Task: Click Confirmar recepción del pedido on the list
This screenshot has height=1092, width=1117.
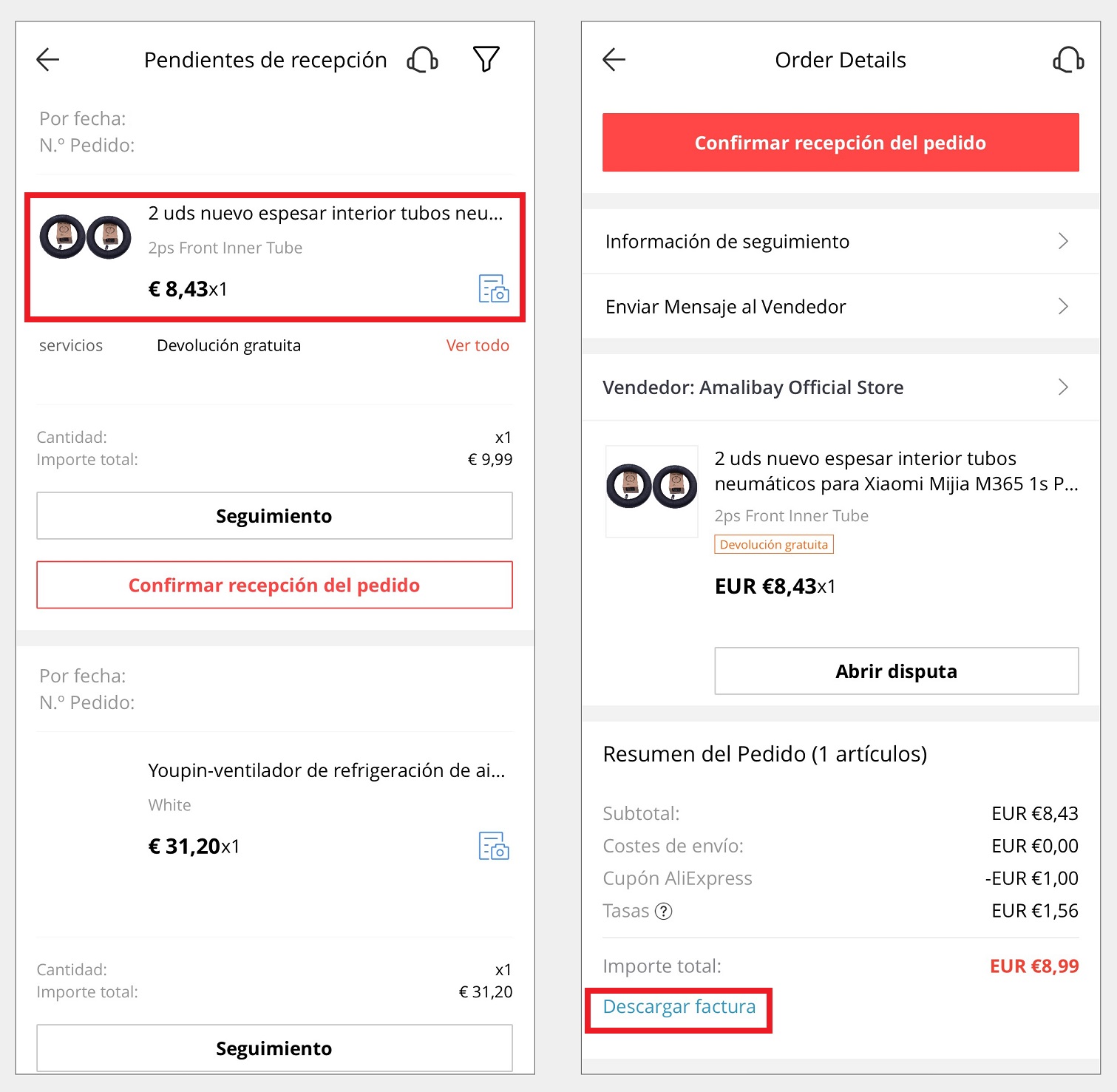Action: (x=274, y=585)
